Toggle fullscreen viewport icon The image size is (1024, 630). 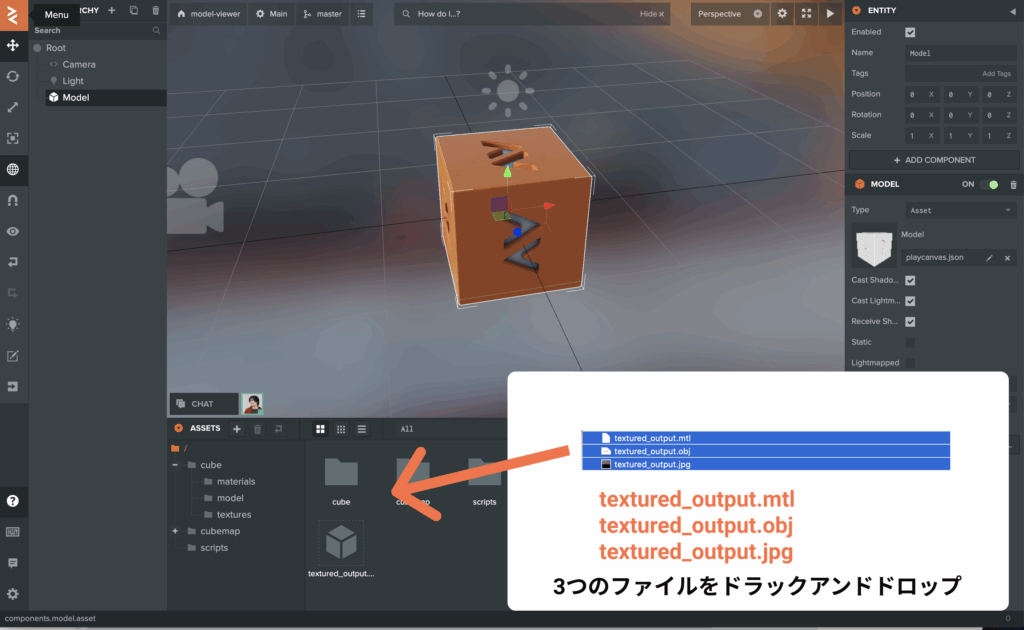point(807,14)
